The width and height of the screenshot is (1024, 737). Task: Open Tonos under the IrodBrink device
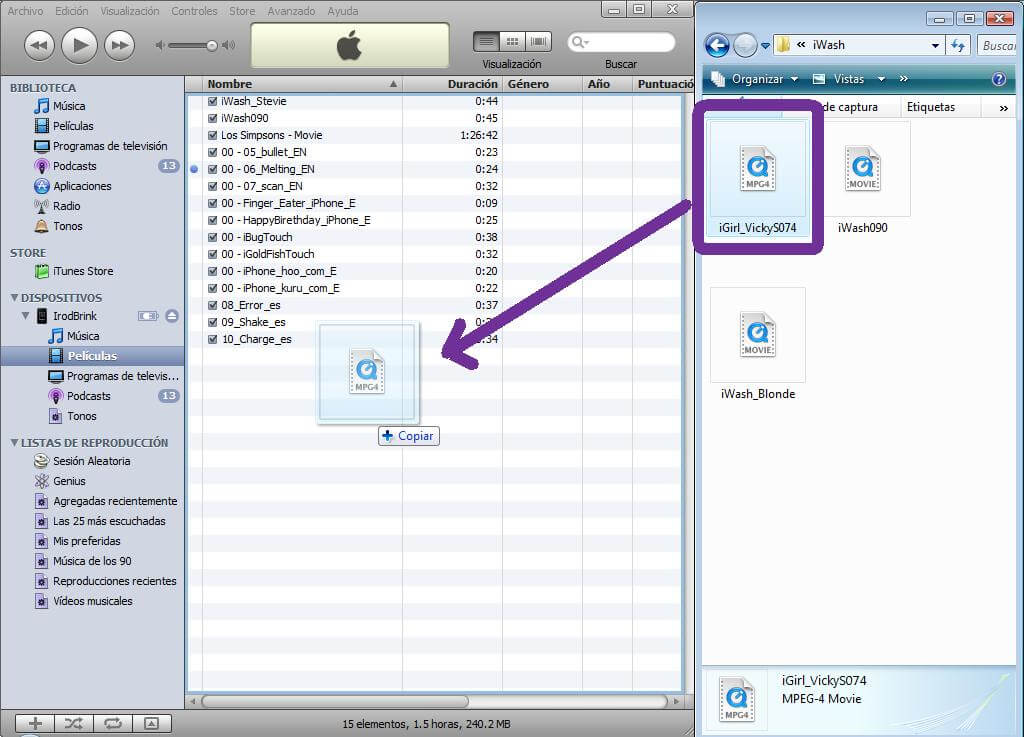81,416
